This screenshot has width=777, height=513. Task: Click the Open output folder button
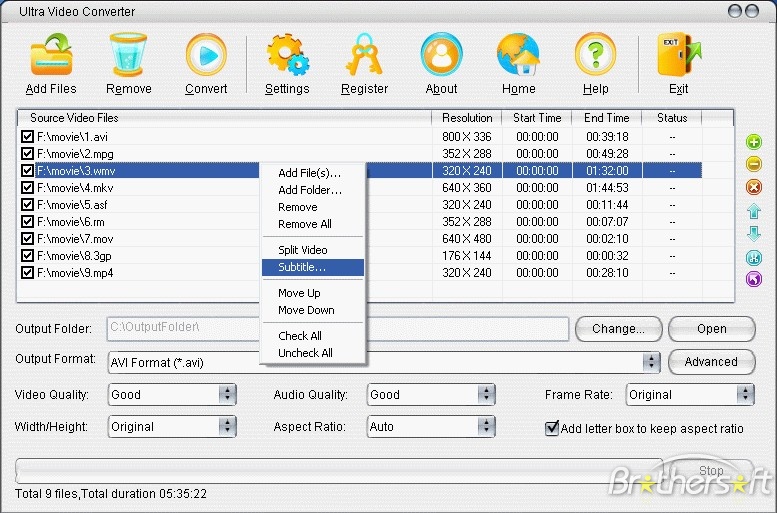click(x=712, y=329)
